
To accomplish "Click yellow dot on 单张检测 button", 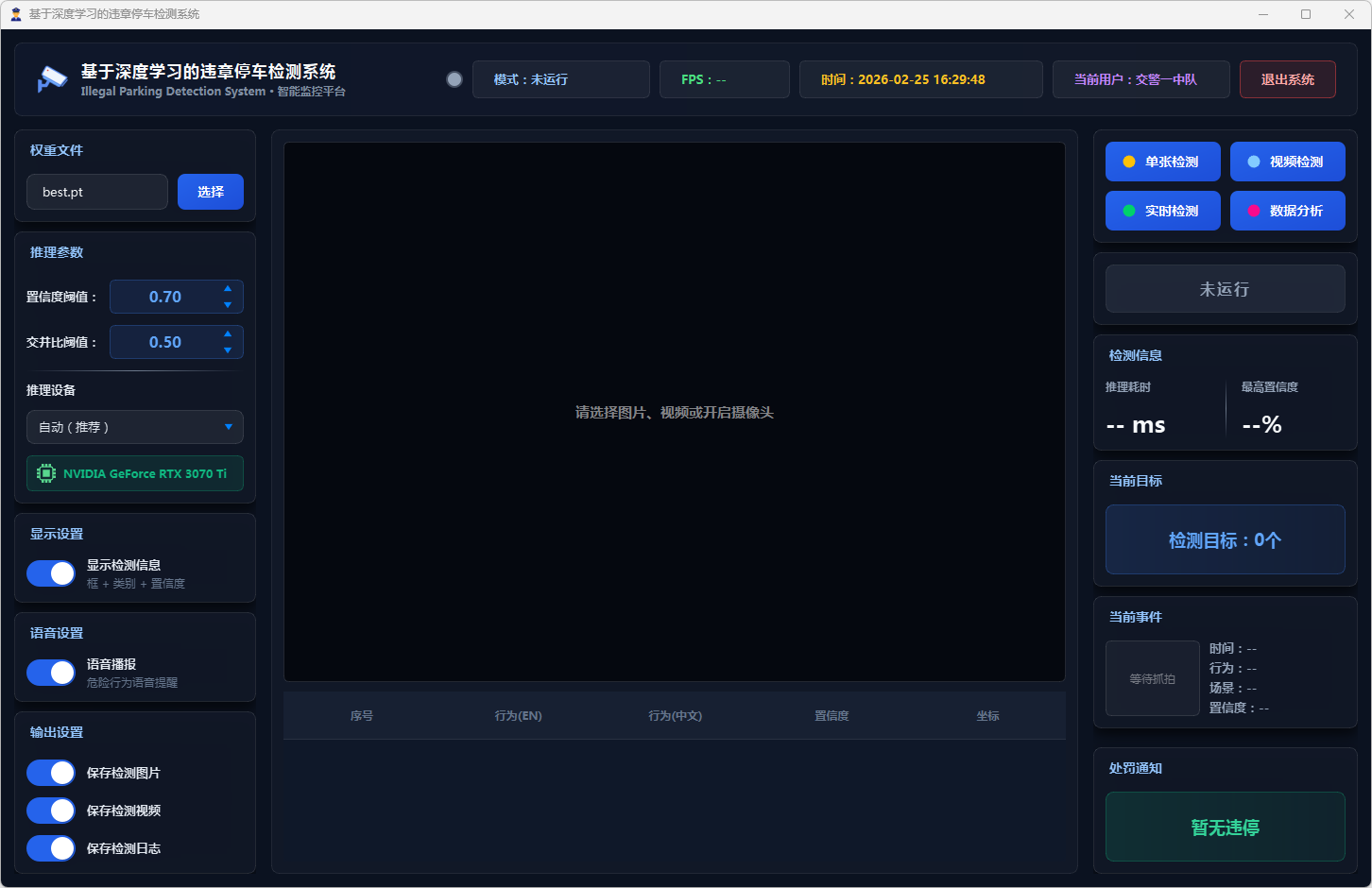I will [1129, 162].
